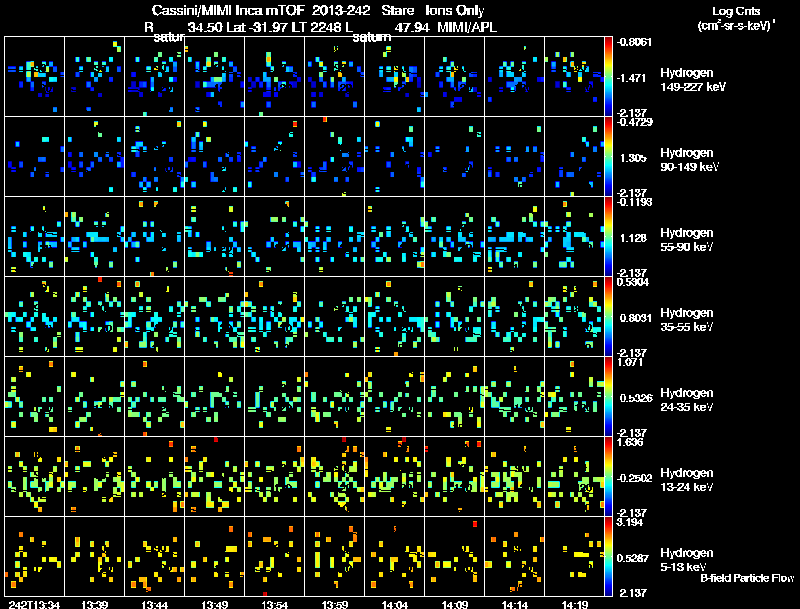The image size is (800, 609).
Task: Click the 'B-field Particle Flow' caption
Action: click(x=747, y=578)
